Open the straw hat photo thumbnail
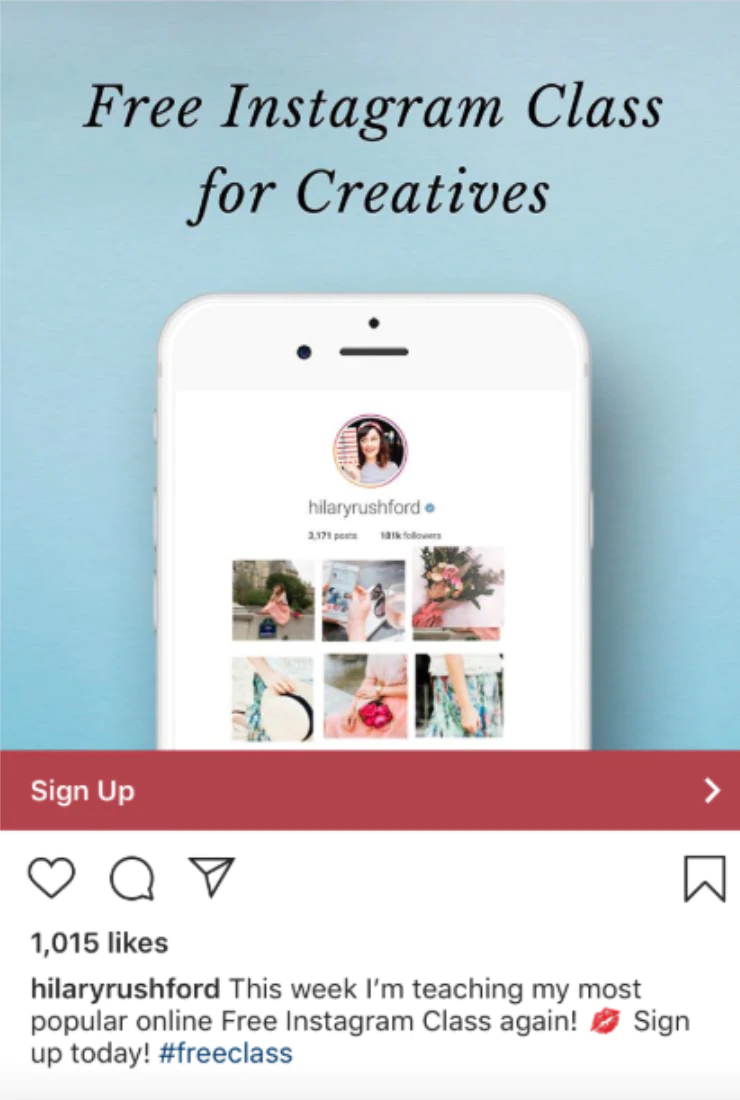740x1100 pixels. click(x=273, y=698)
